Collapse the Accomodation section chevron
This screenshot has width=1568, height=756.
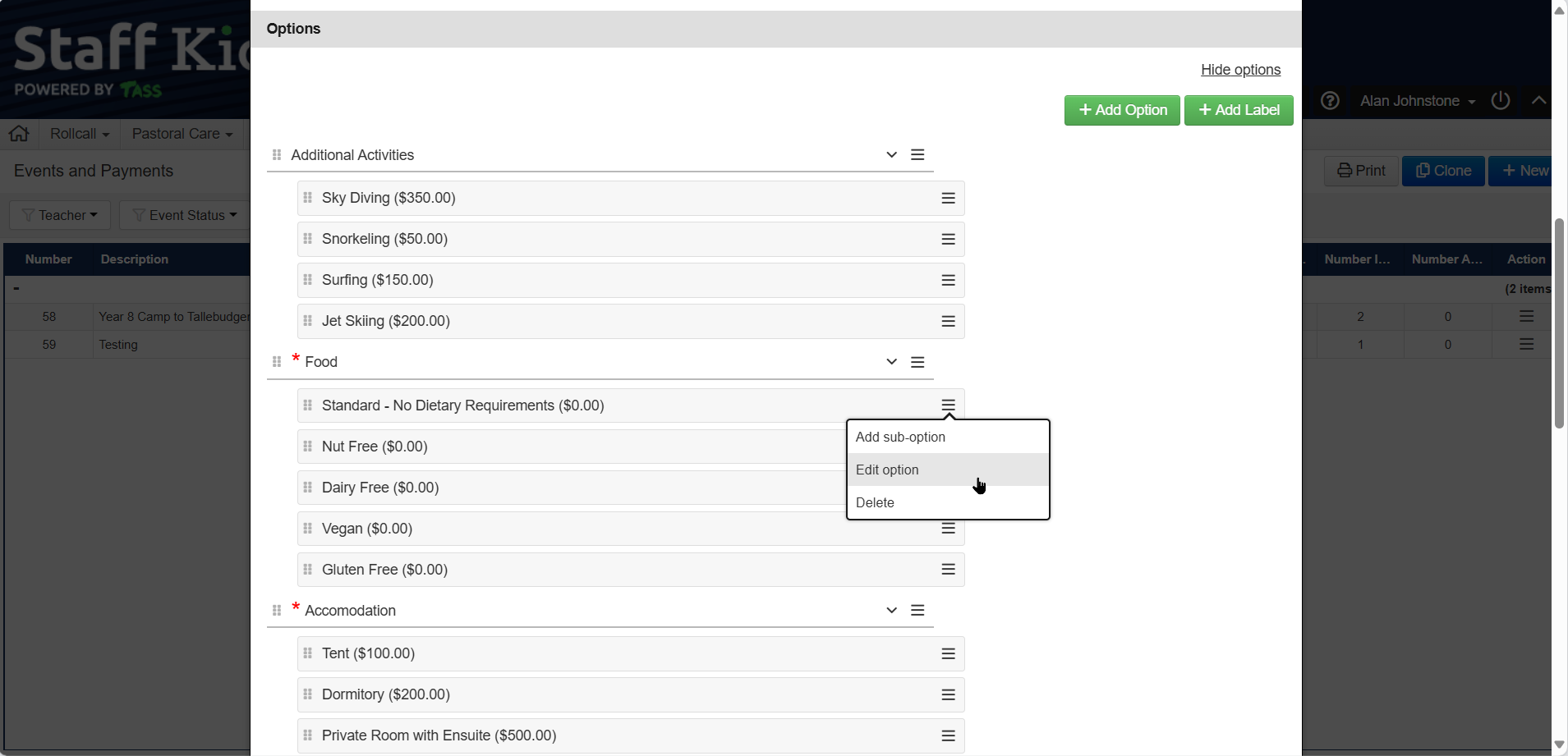(891, 611)
